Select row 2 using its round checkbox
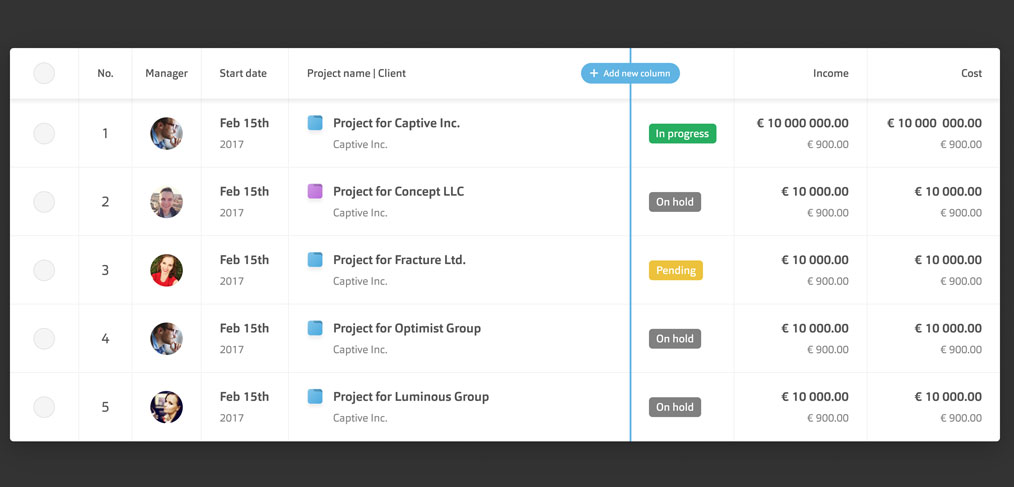The width and height of the screenshot is (1014, 487). coord(44,202)
